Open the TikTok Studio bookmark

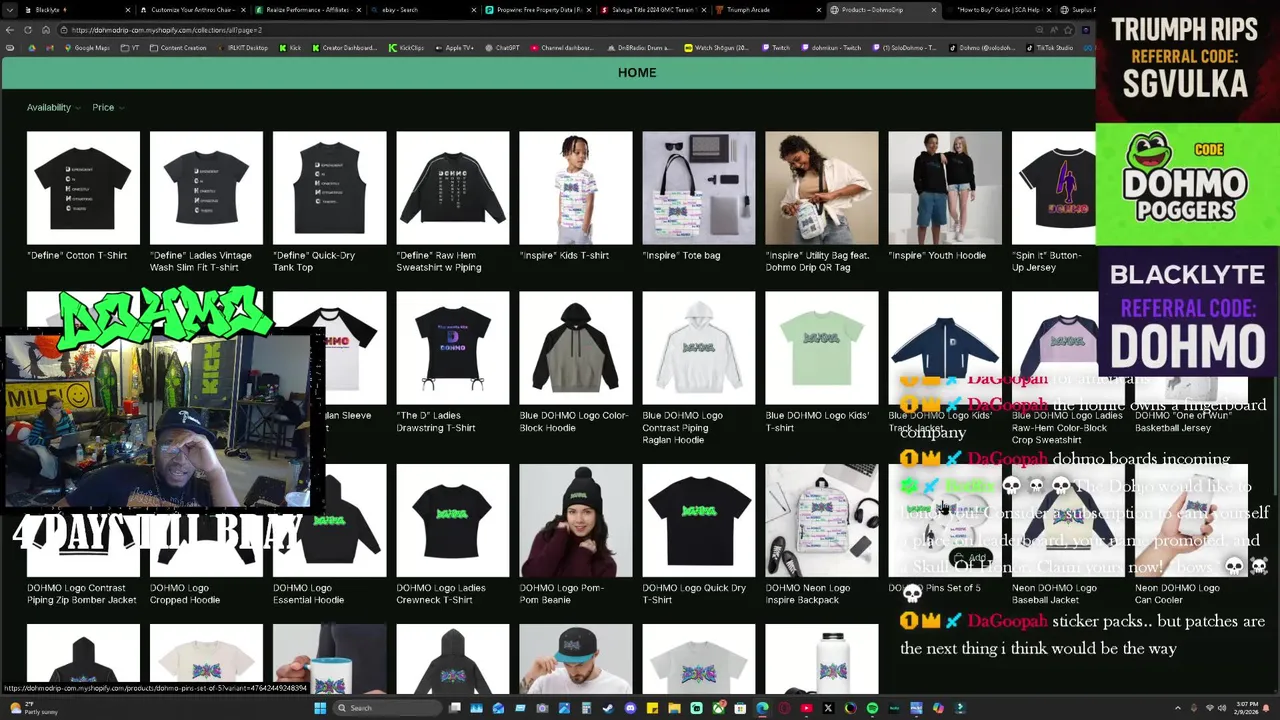1050,48
